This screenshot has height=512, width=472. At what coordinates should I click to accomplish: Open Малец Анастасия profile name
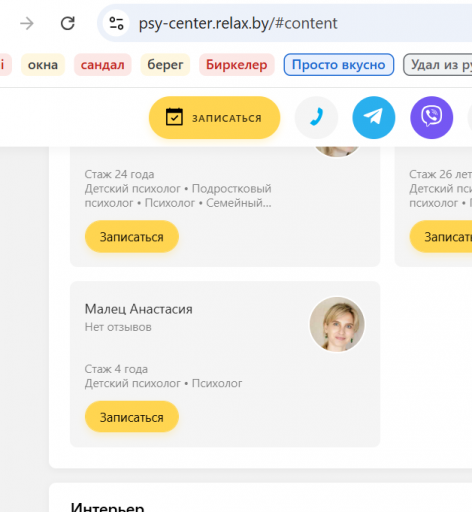(x=139, y=309)
